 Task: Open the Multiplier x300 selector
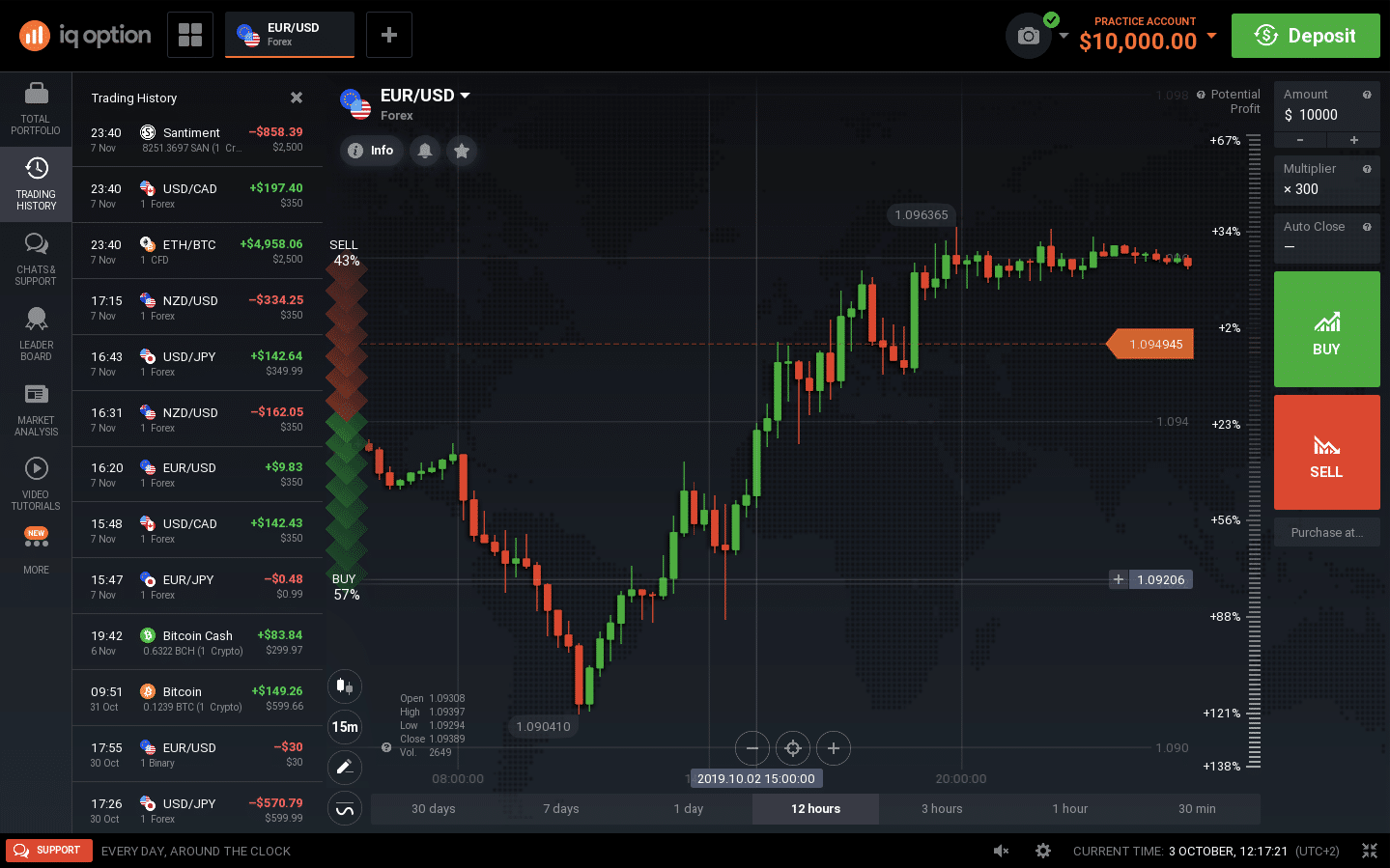1327,180
